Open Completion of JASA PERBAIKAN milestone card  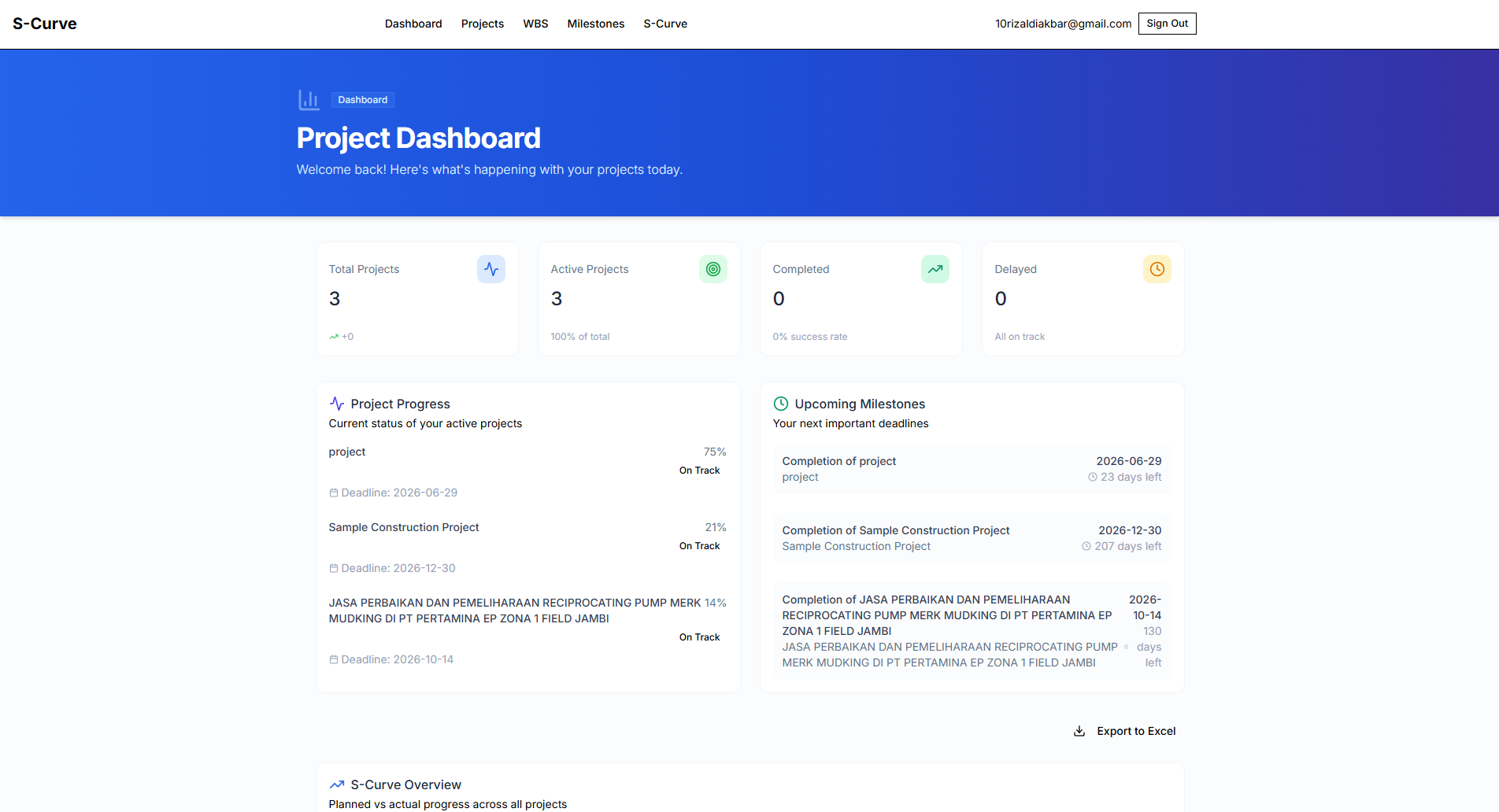pos(972,631)
